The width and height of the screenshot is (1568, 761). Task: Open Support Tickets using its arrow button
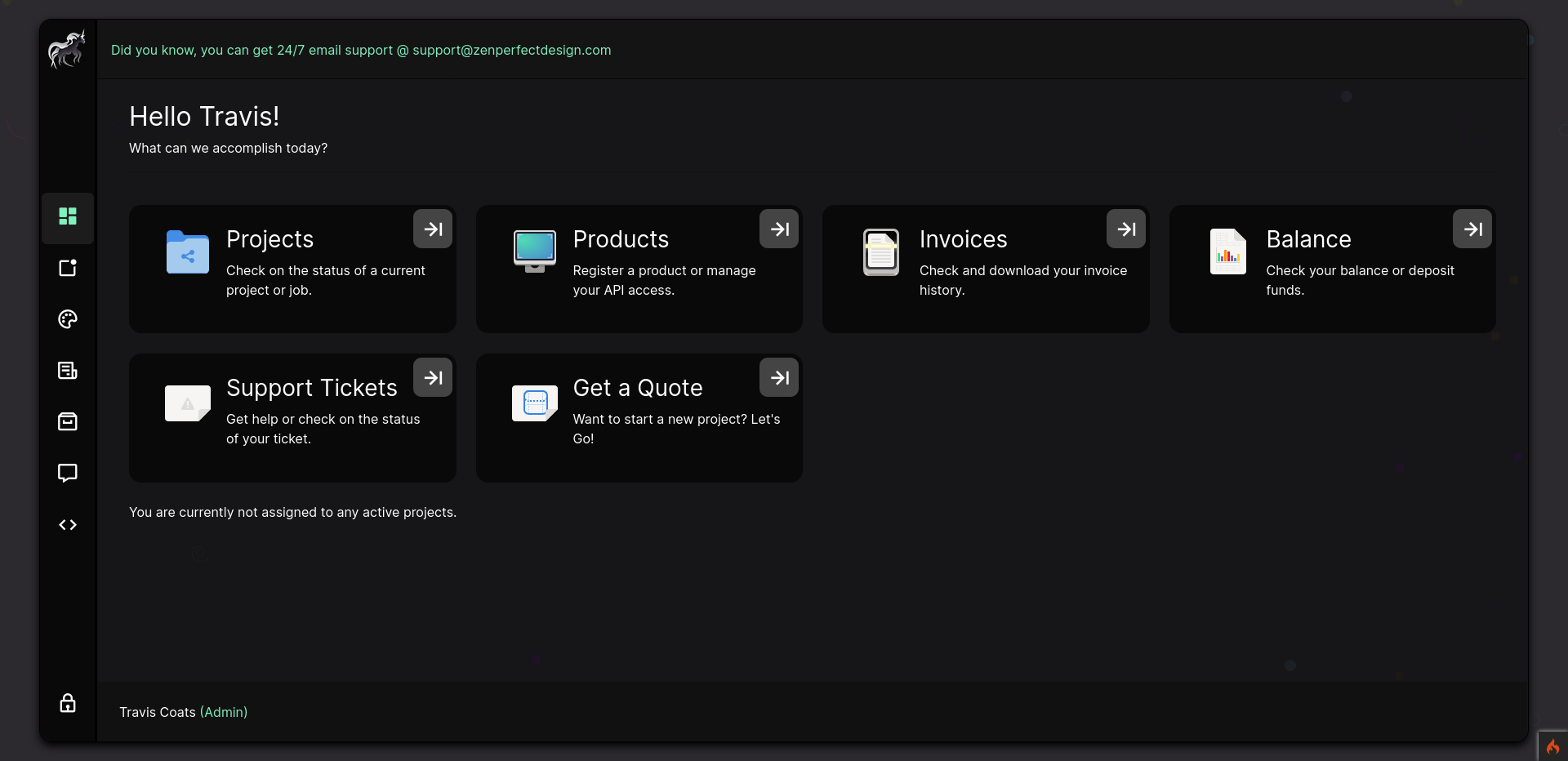pyautogui.click(x=432, y=377)
